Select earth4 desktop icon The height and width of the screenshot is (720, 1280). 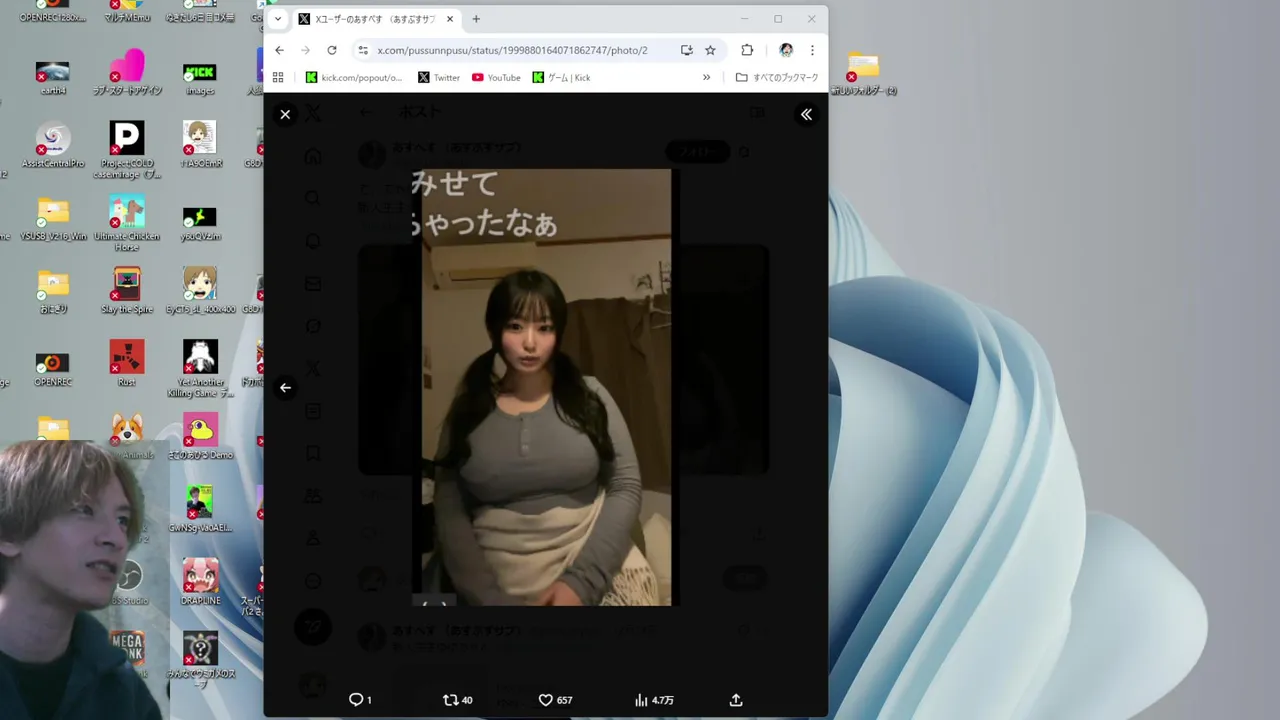click(x=53, y=78)
